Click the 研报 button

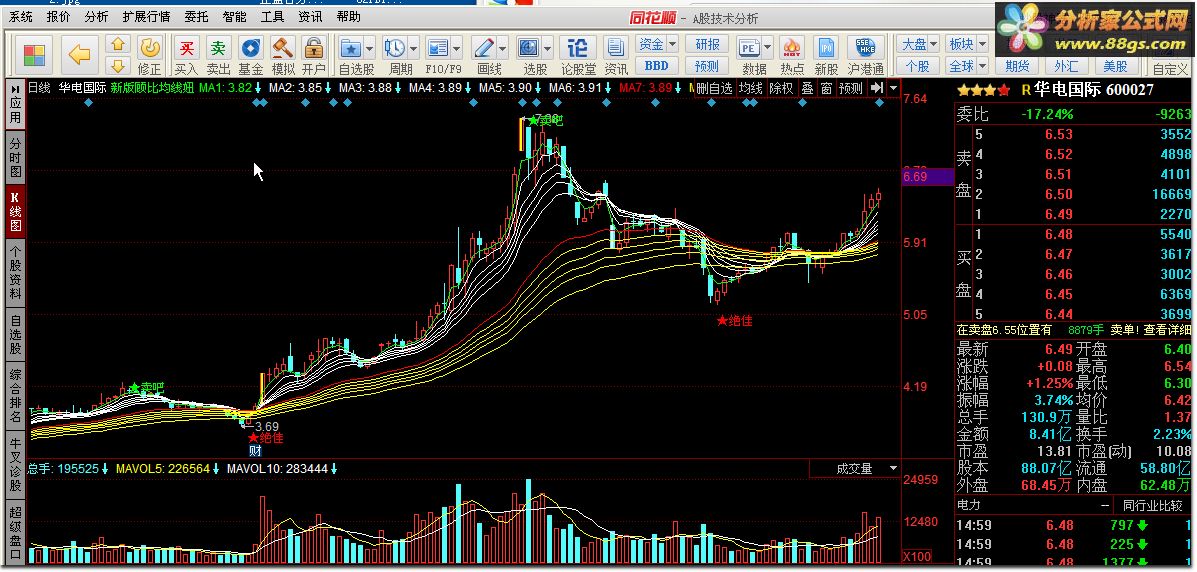(x=707, y=44)
